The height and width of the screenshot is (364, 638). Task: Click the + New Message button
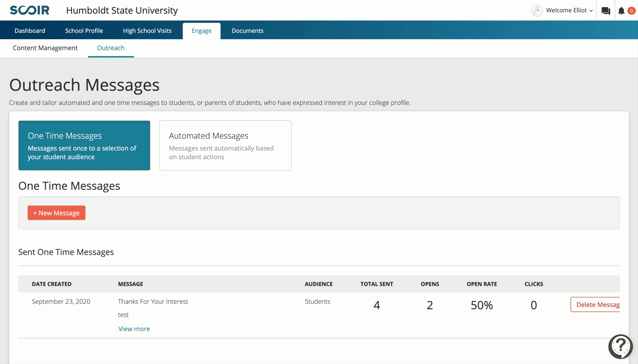(x=57, y=213)
